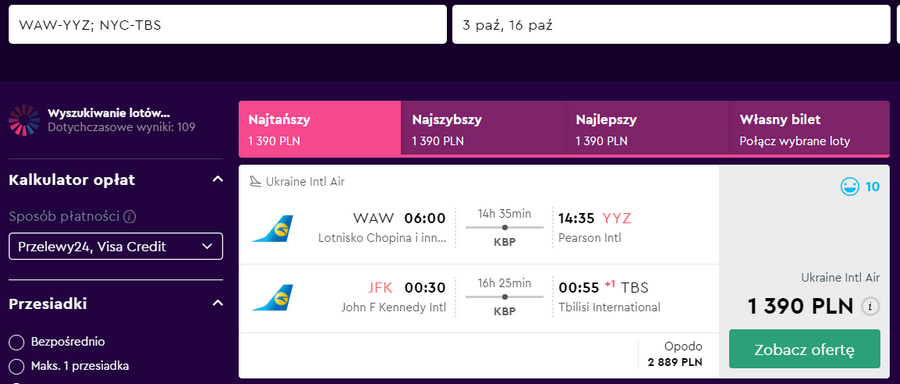Click the smiley rating icon showing 10
This screenshot has width=900, height=384.
tap(849, 187)
